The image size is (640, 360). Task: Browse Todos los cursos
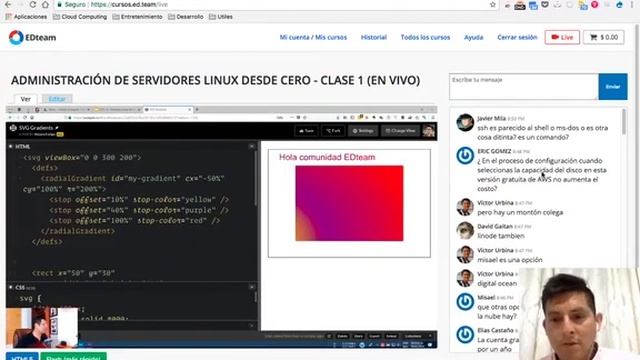[425, 37]
